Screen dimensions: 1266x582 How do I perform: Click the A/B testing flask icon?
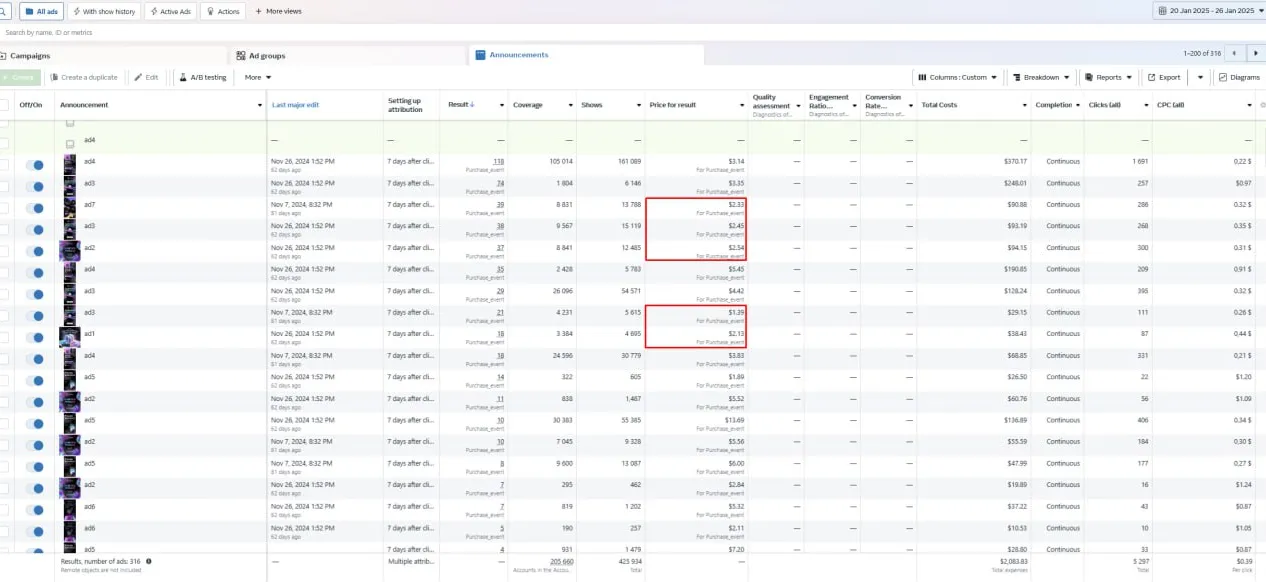183,77
